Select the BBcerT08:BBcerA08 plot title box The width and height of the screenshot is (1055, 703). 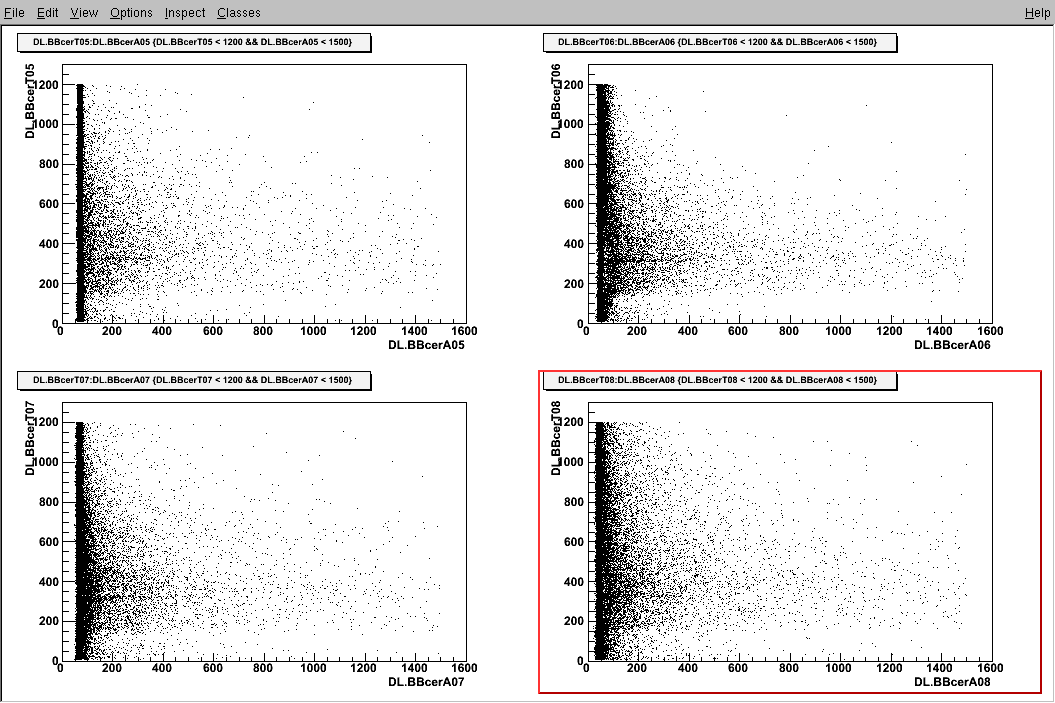point(719,380)
